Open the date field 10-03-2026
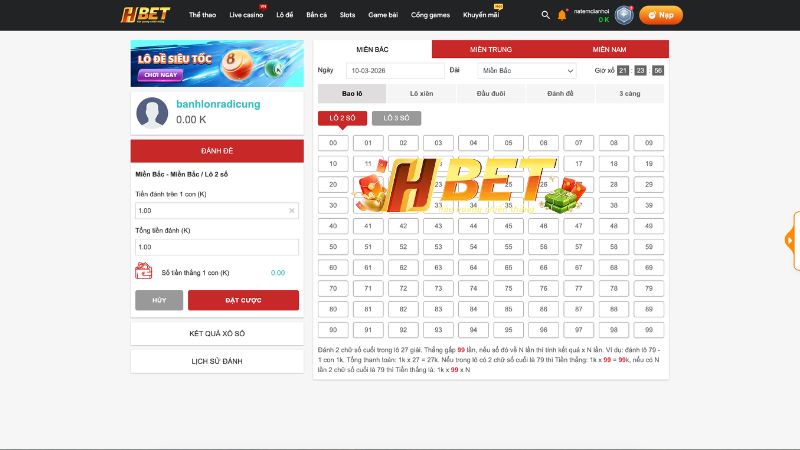Viewport: 800px width, 450px height. pyautogui.click(x=395, y=70)
